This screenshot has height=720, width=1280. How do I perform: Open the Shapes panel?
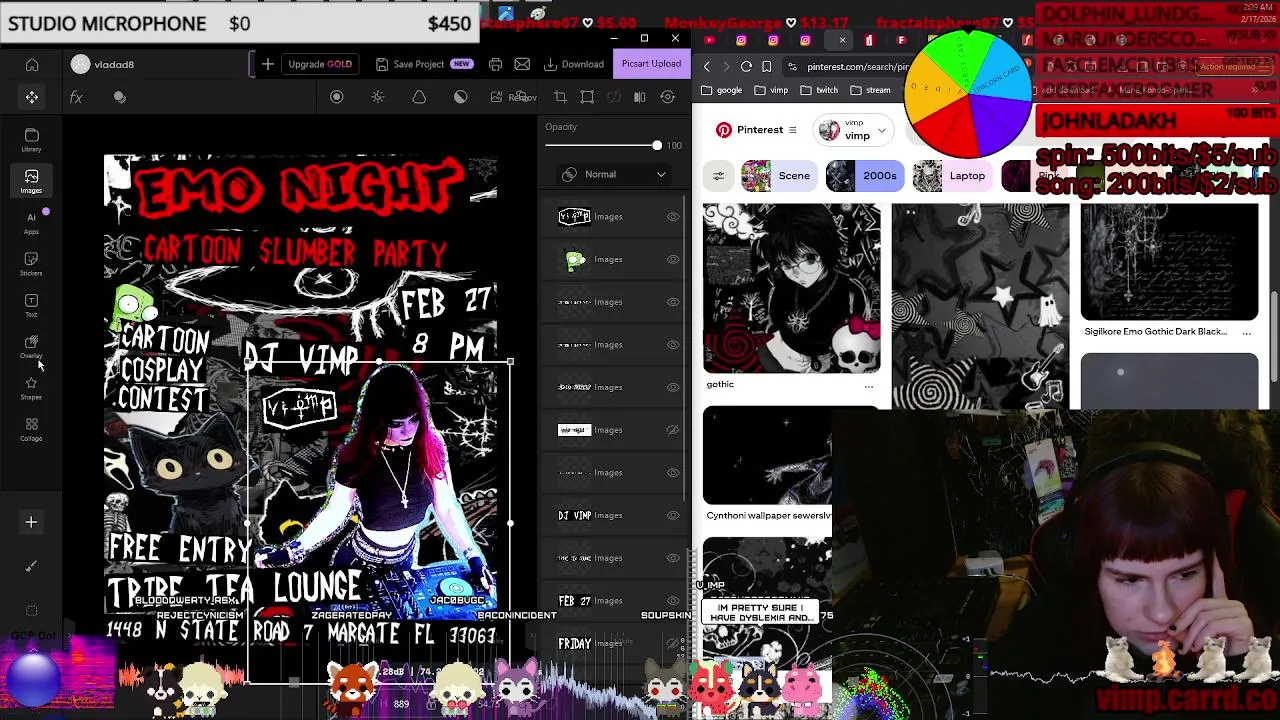tap(31, 388)
